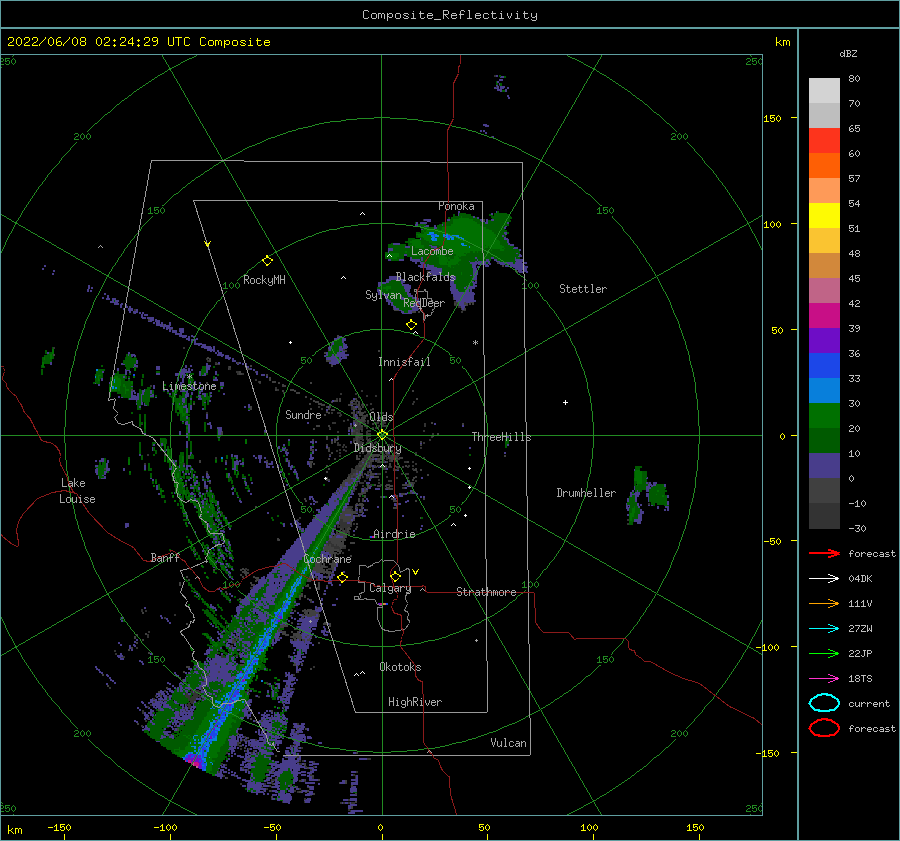900x841 pixels.
Task: Click the Blackfalds town label
Action: click(x=425, y=277)
